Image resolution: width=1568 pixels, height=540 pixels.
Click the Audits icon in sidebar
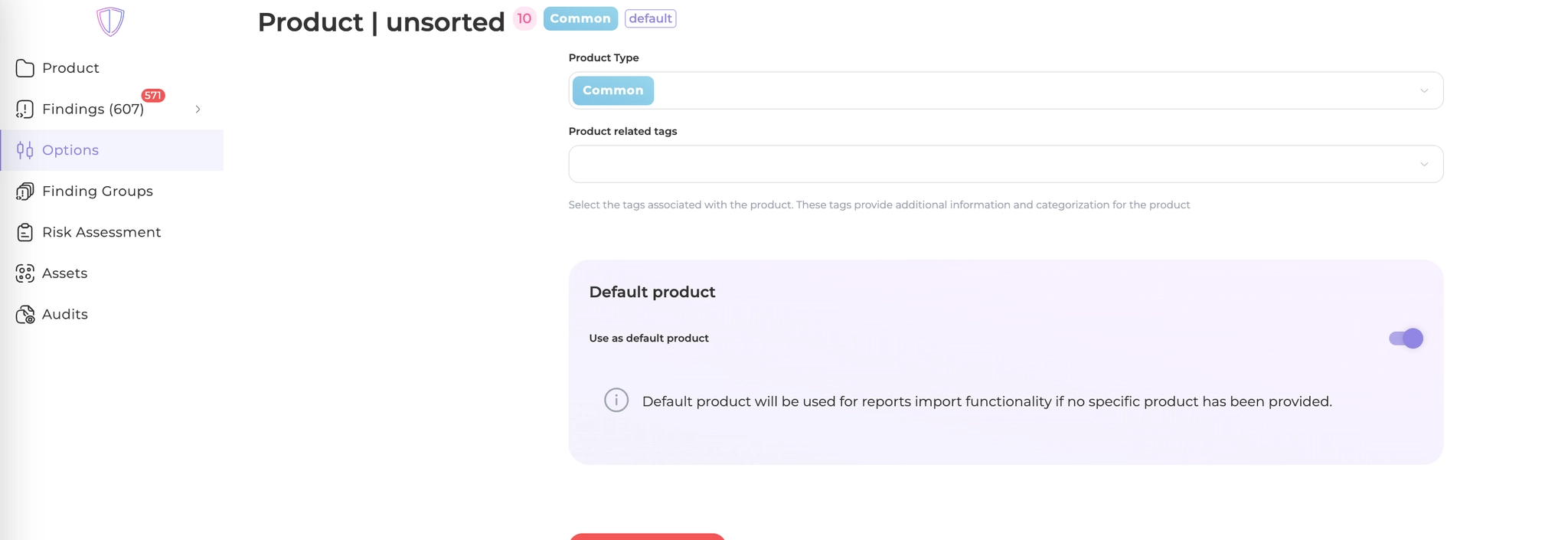(24, 315)
